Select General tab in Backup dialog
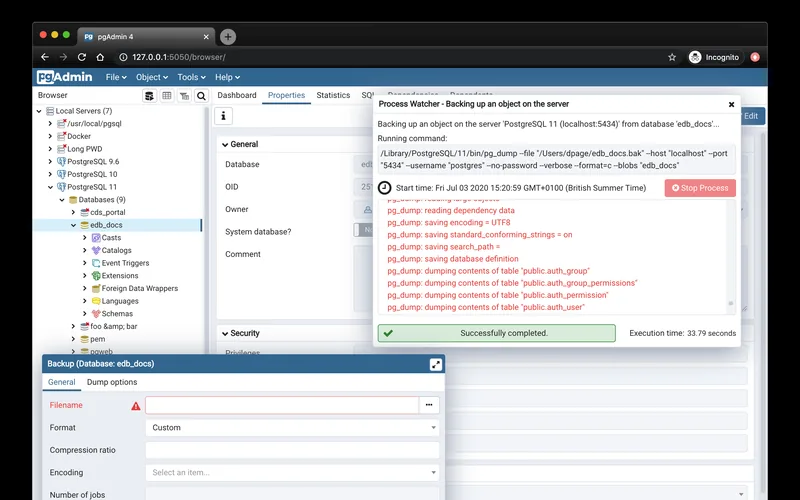The image size is (800, 500). [62, 382]
